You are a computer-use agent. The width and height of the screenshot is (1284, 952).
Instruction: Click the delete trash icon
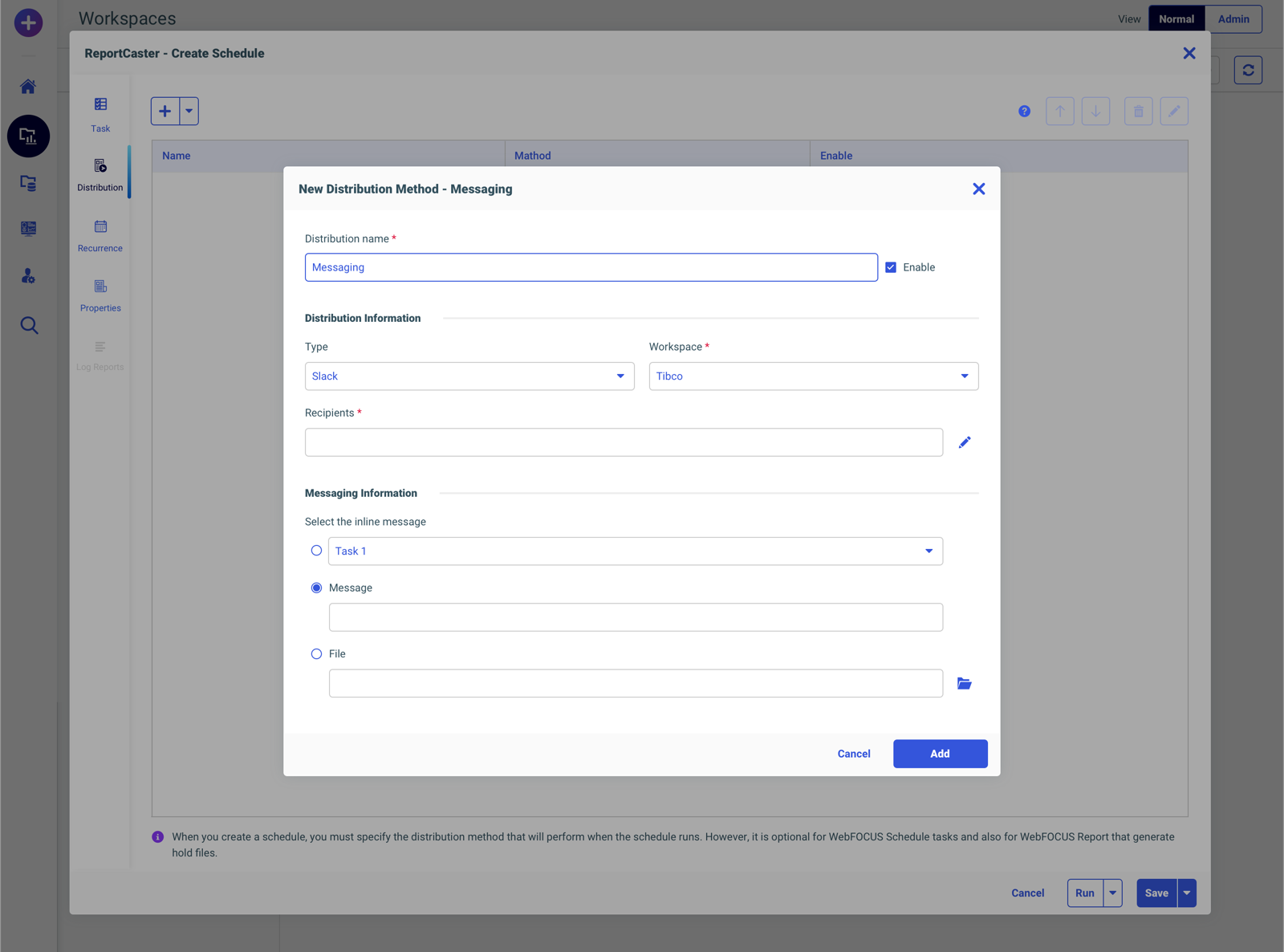pos(1138,111)
